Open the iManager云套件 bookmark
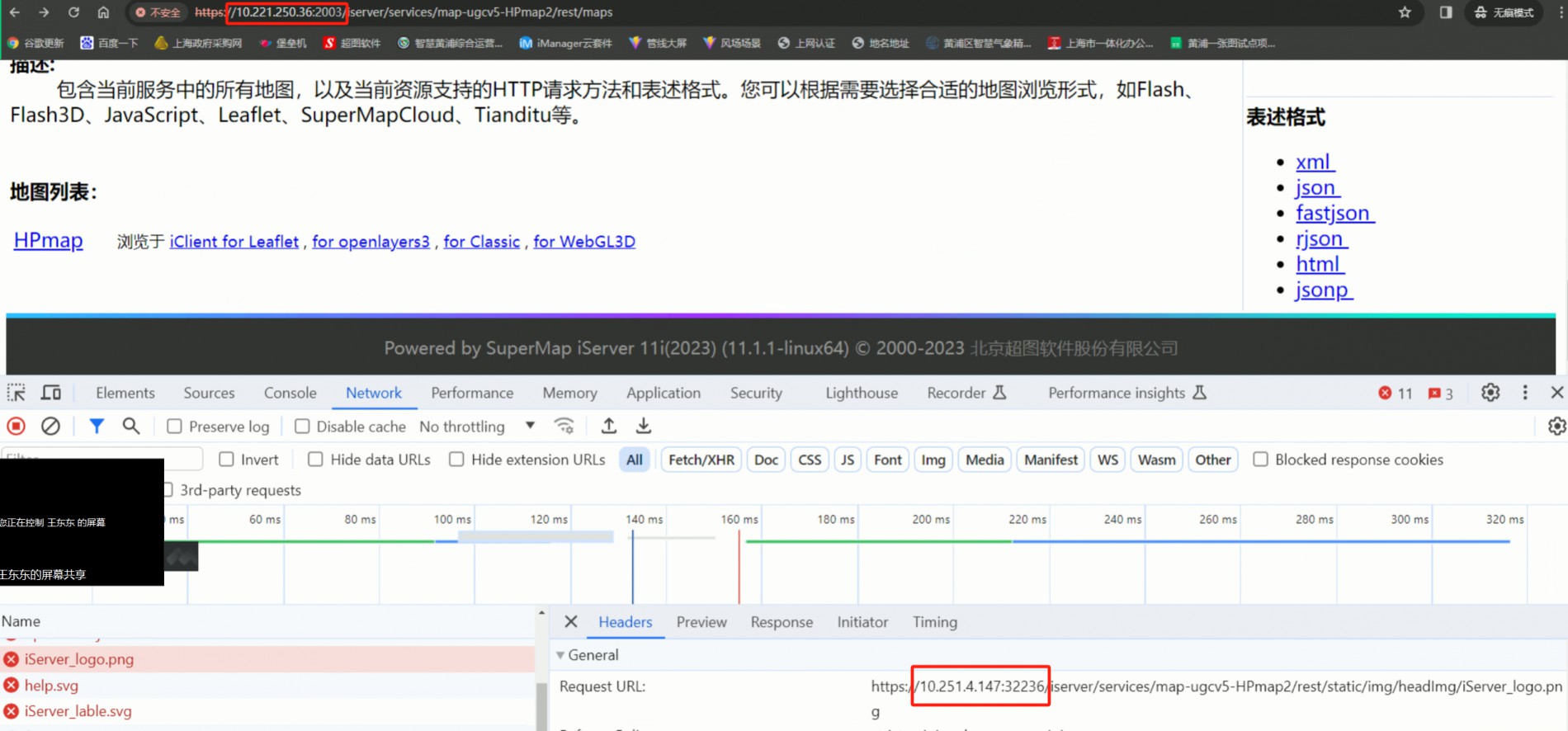 point(565,43)
